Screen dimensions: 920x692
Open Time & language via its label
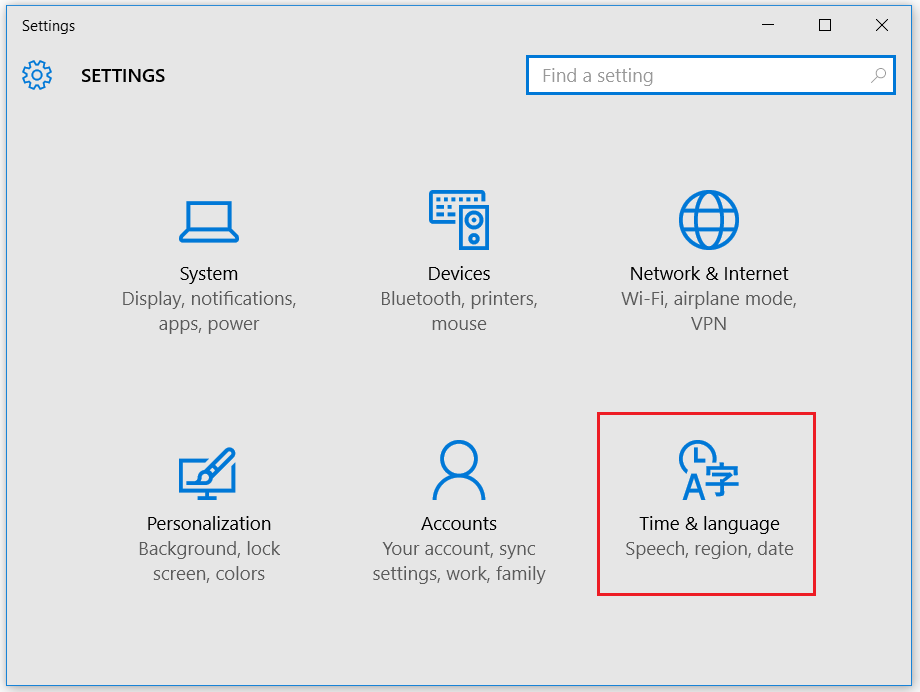point(709,523)
